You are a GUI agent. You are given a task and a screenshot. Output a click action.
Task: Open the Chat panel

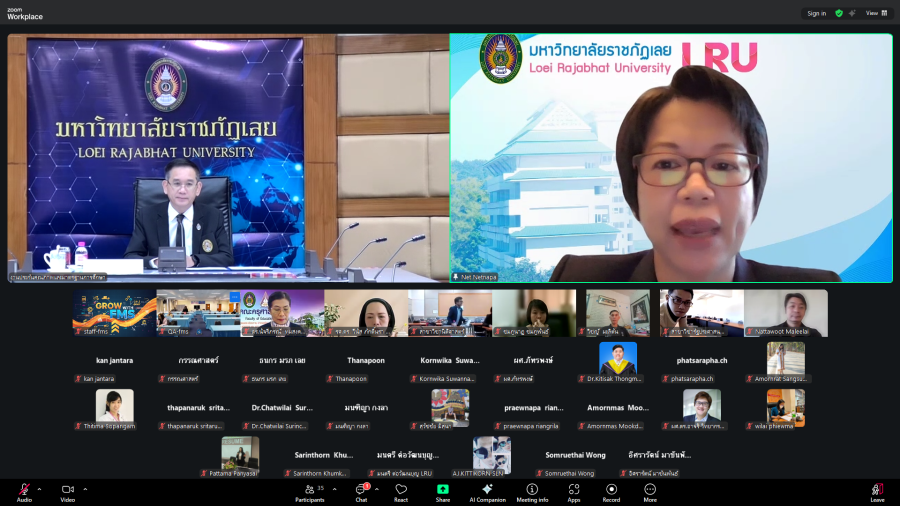pos(361,490)
